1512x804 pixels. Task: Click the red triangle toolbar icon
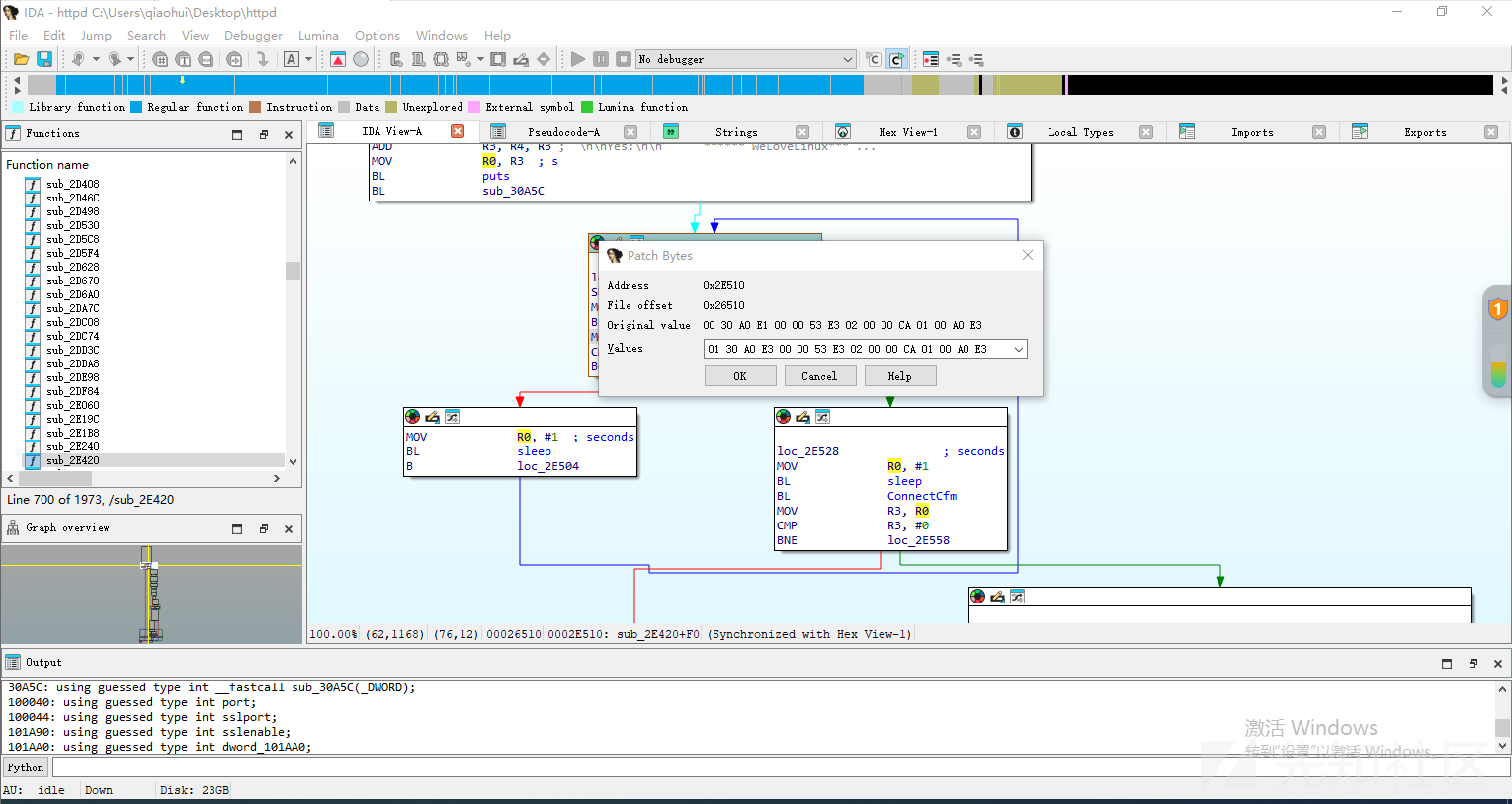pyautogui.click(x=338, y=59)
